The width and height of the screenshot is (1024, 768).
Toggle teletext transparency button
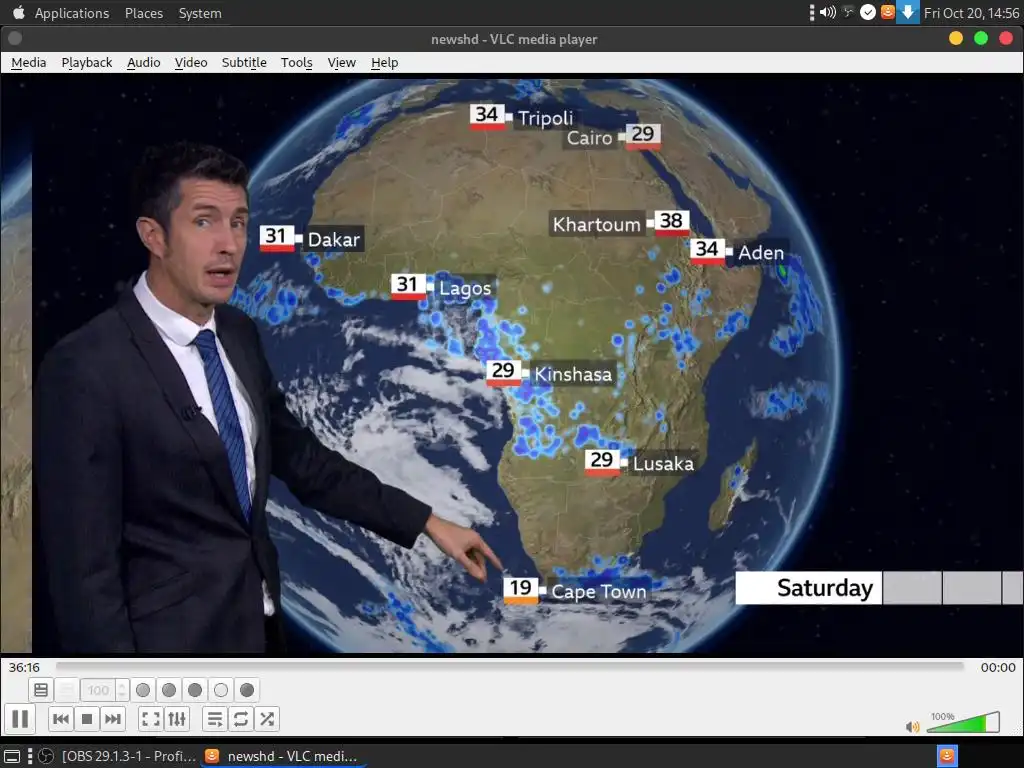click(66, 690)
